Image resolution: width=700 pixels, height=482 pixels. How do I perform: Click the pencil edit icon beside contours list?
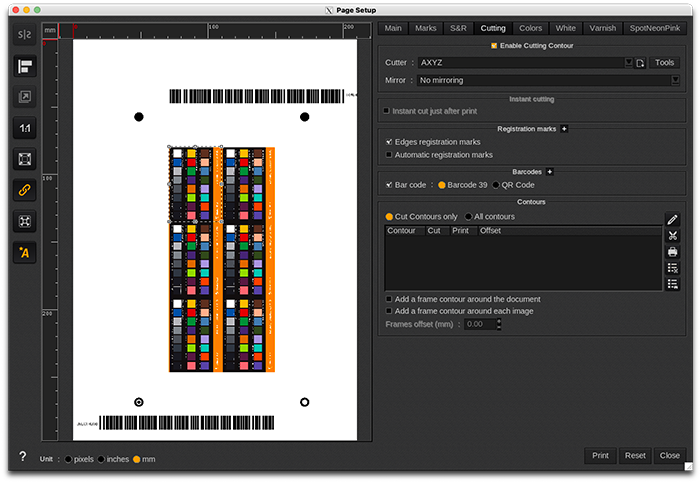673,220
